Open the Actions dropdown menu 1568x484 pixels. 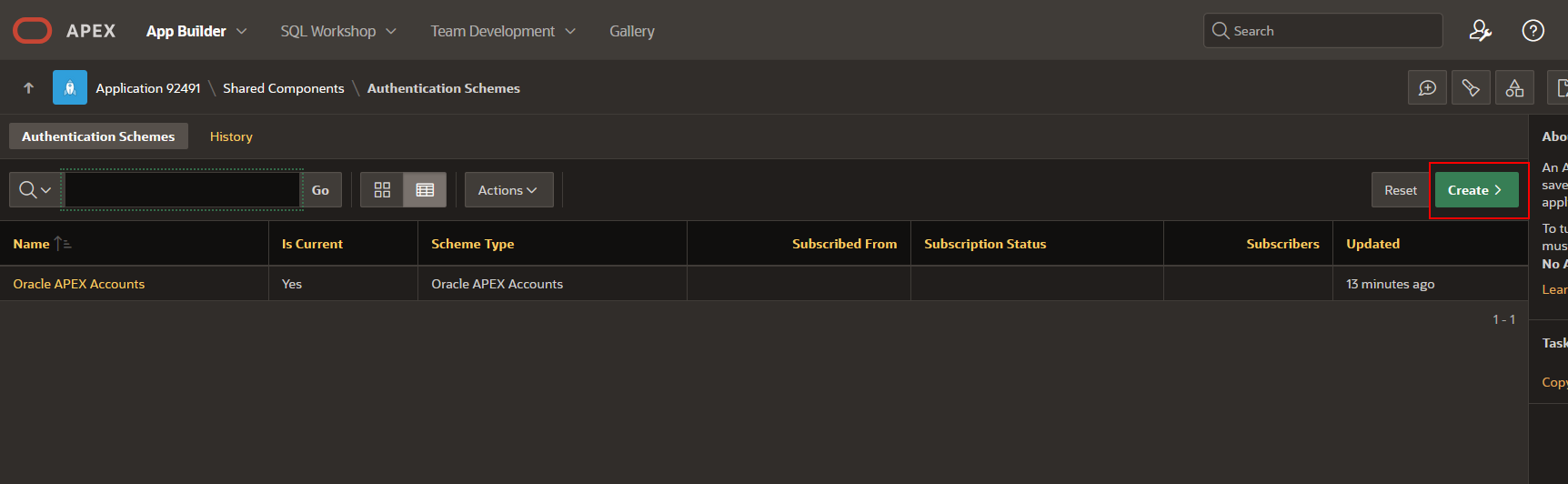tap(508, 190)
